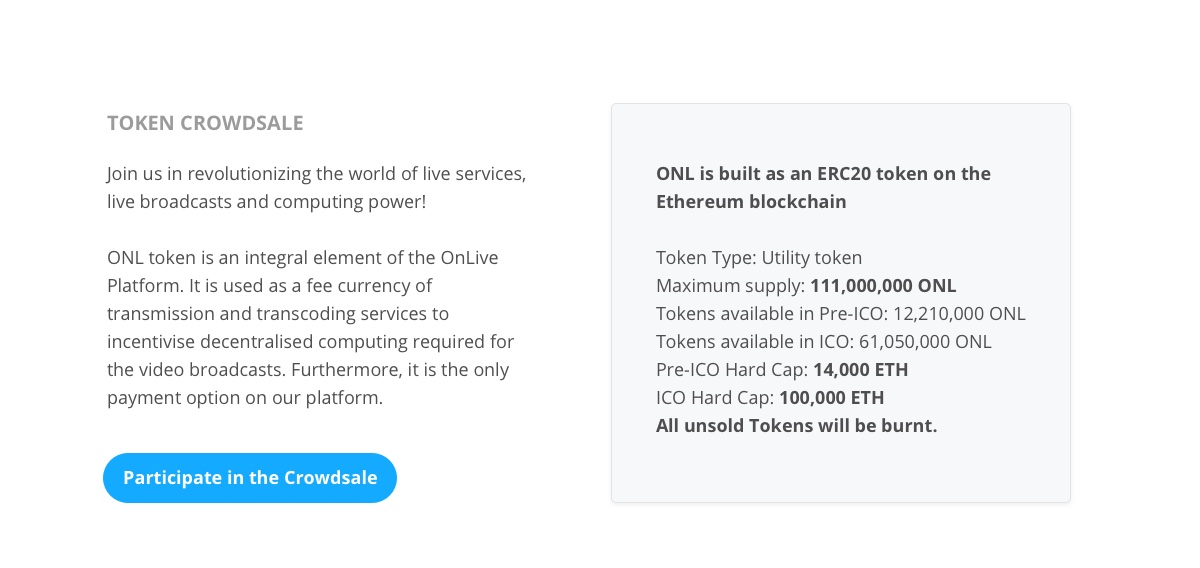The height and width of the screenshot is (568, 1200).
Task: Click the Pre-ICO Hard Cap 14,000 ETH line
Action: [x=782, y=369]
